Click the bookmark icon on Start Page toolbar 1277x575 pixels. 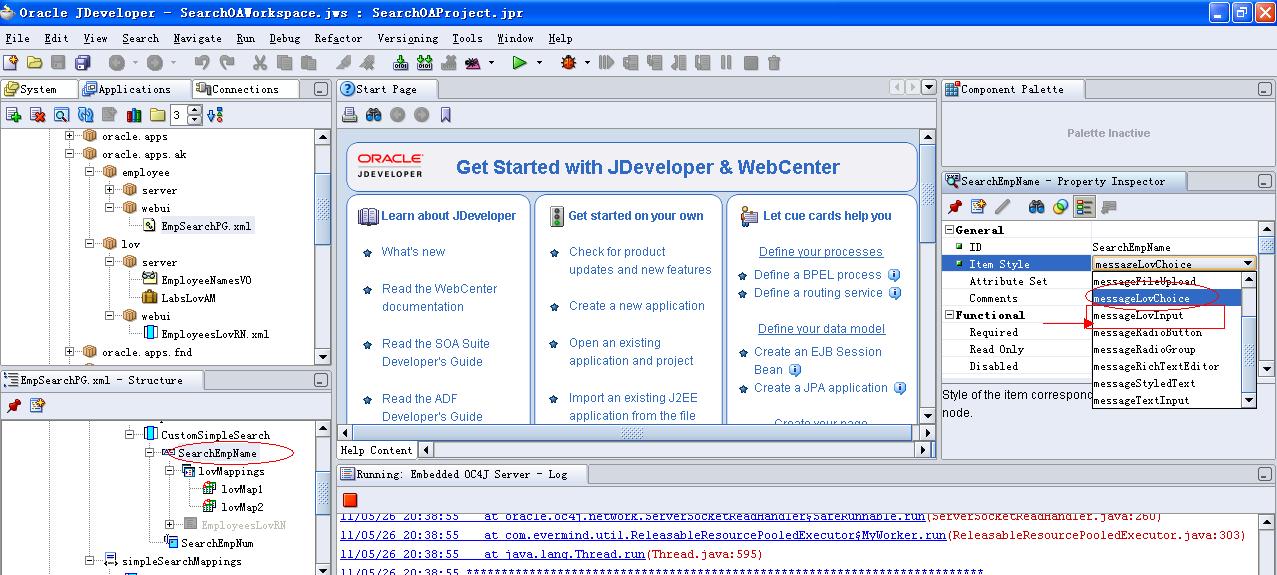(x=446, y=115)
